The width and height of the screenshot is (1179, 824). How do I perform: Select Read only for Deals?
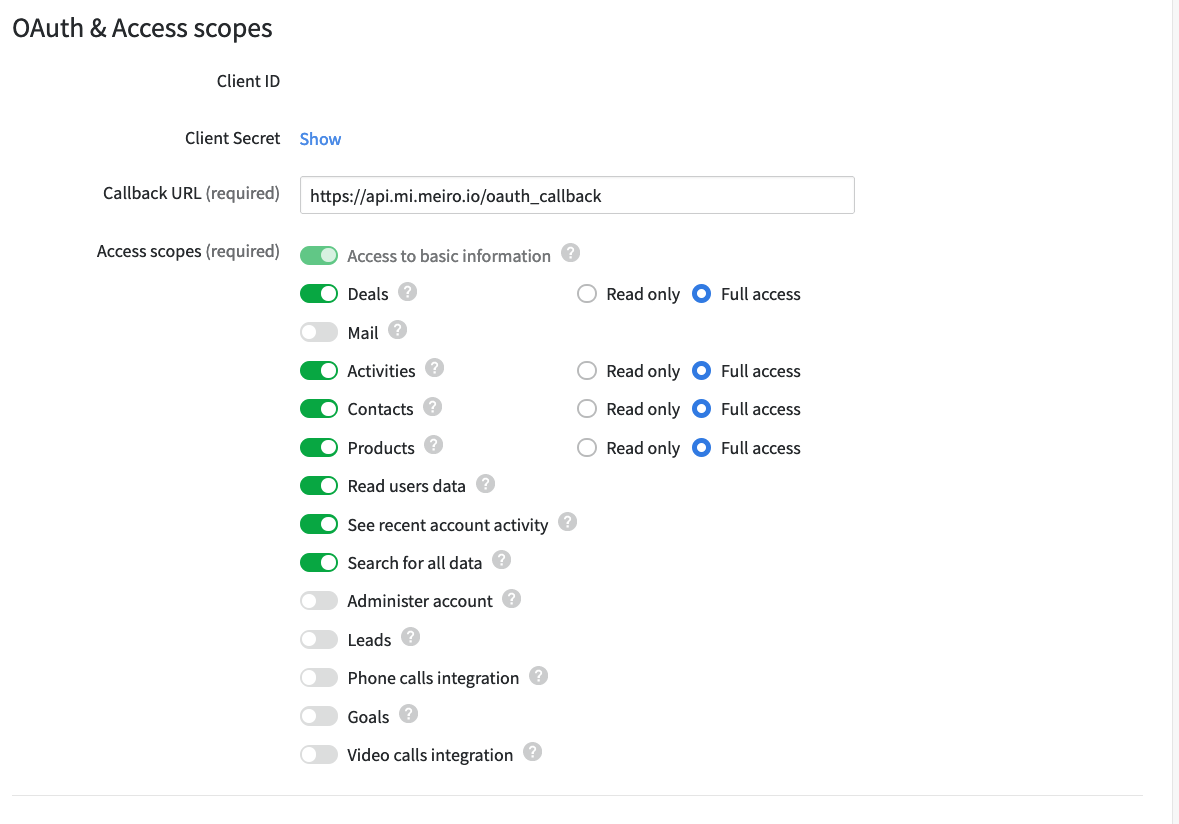point(586,294)
